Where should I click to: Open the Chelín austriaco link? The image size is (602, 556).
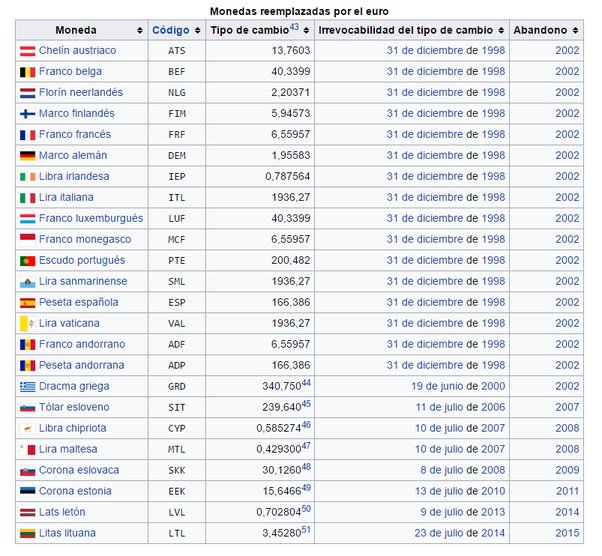point(78,50)
